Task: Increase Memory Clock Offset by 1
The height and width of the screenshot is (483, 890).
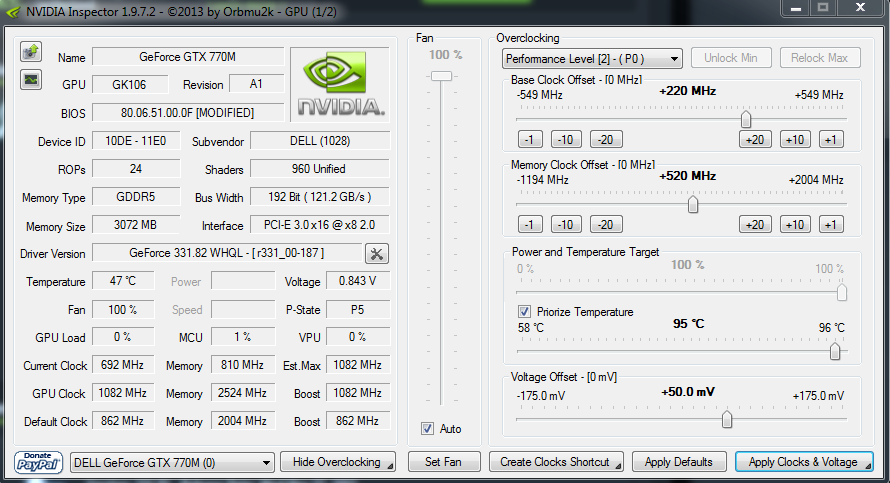Action: (x=831, y=225)
